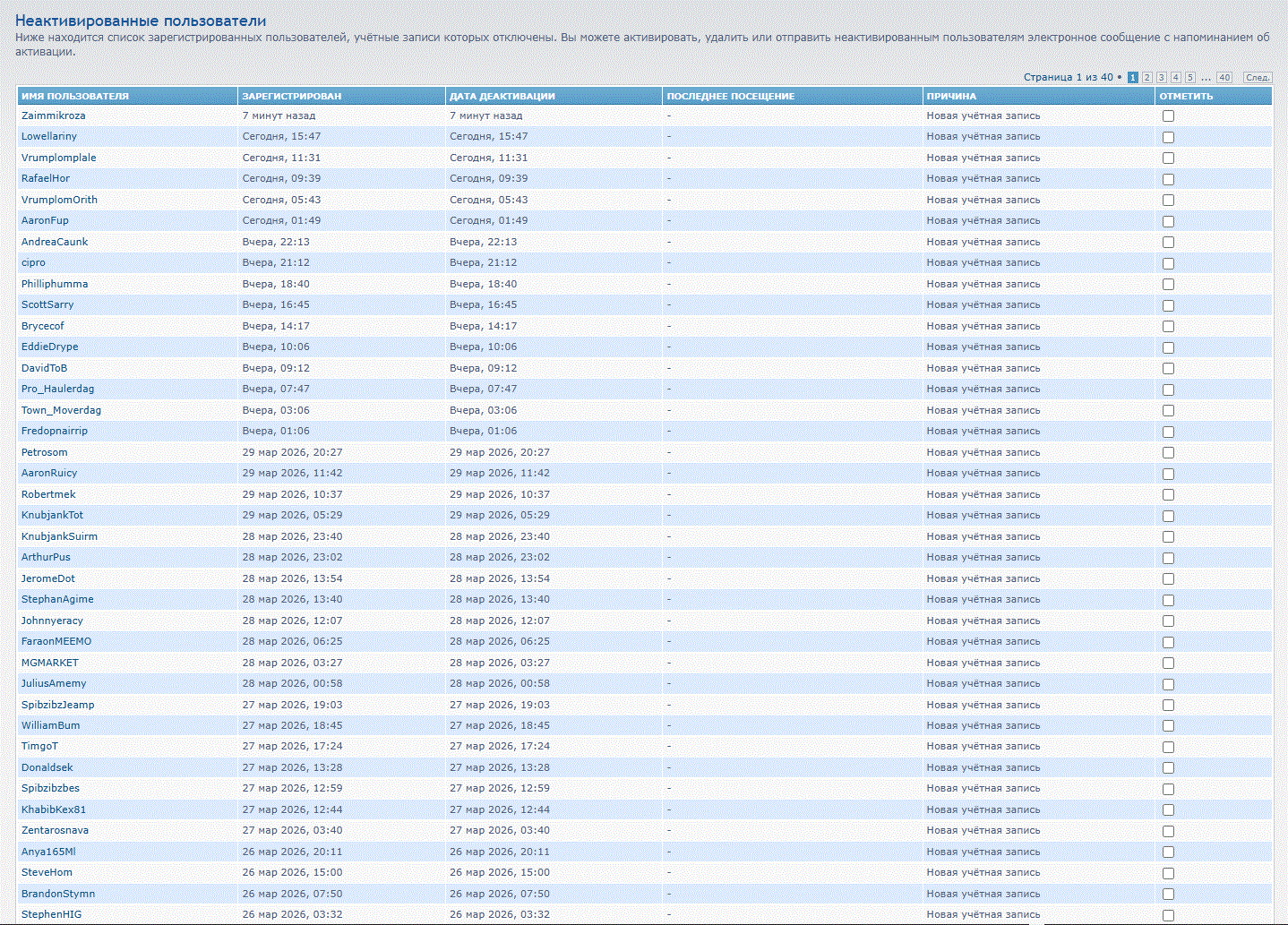
Task: Toggle the checkbox for StephenHIG
Action: click(x=1168, y=915)
